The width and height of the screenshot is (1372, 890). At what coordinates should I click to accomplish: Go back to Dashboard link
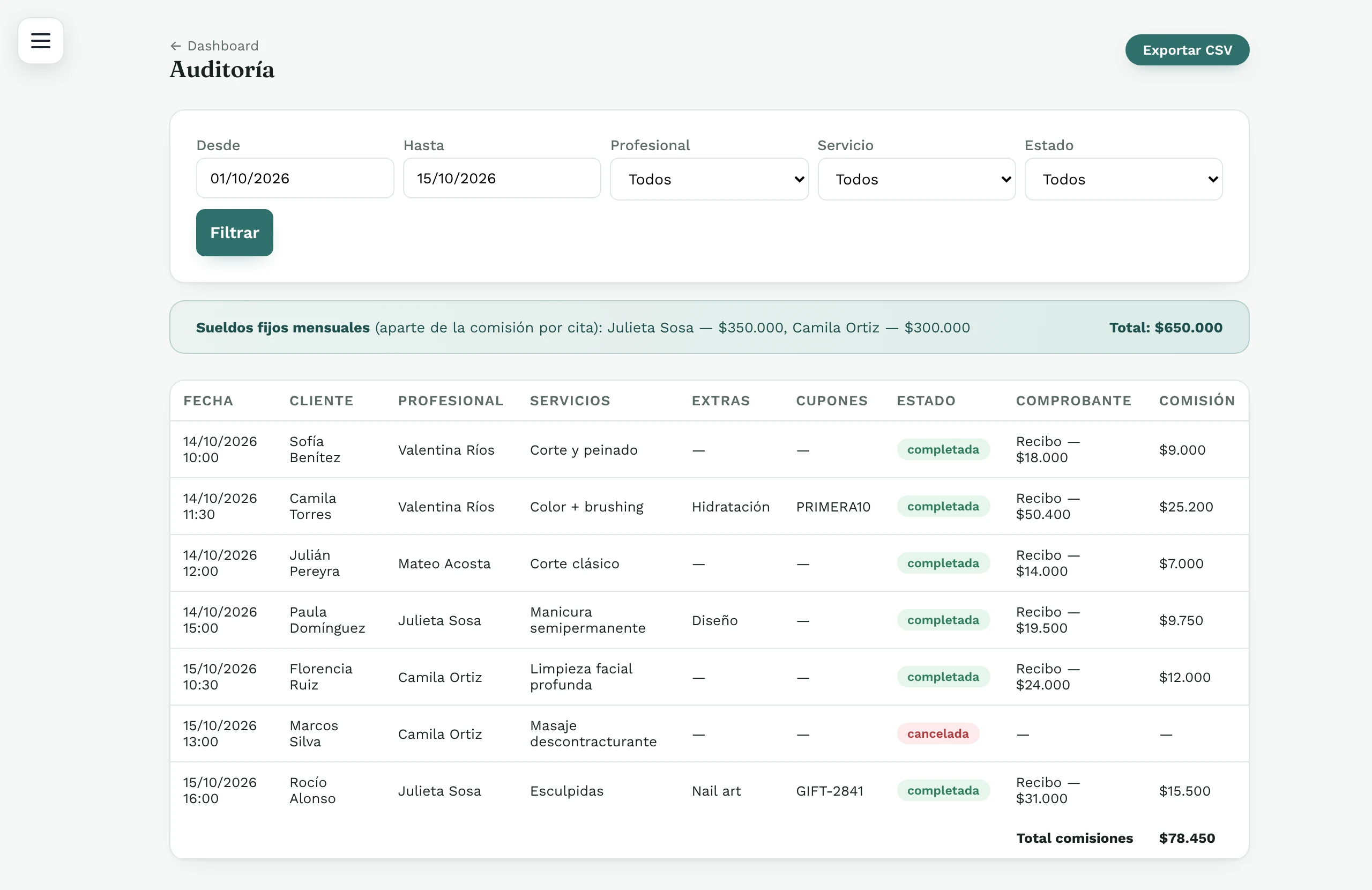[214, 46]
